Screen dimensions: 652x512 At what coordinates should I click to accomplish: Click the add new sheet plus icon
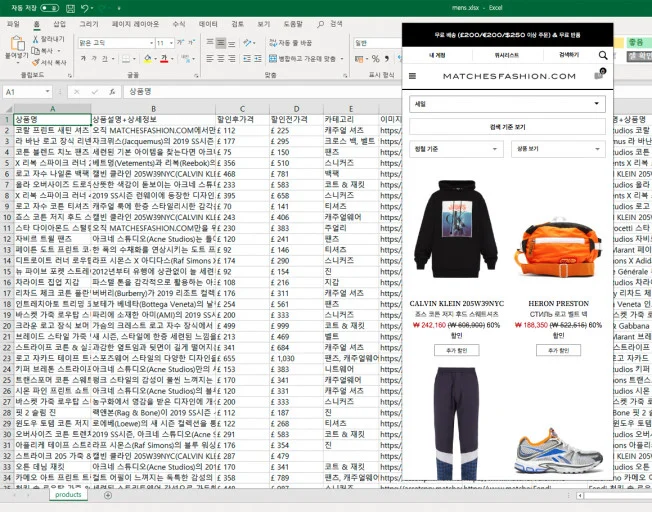[108, 495]
